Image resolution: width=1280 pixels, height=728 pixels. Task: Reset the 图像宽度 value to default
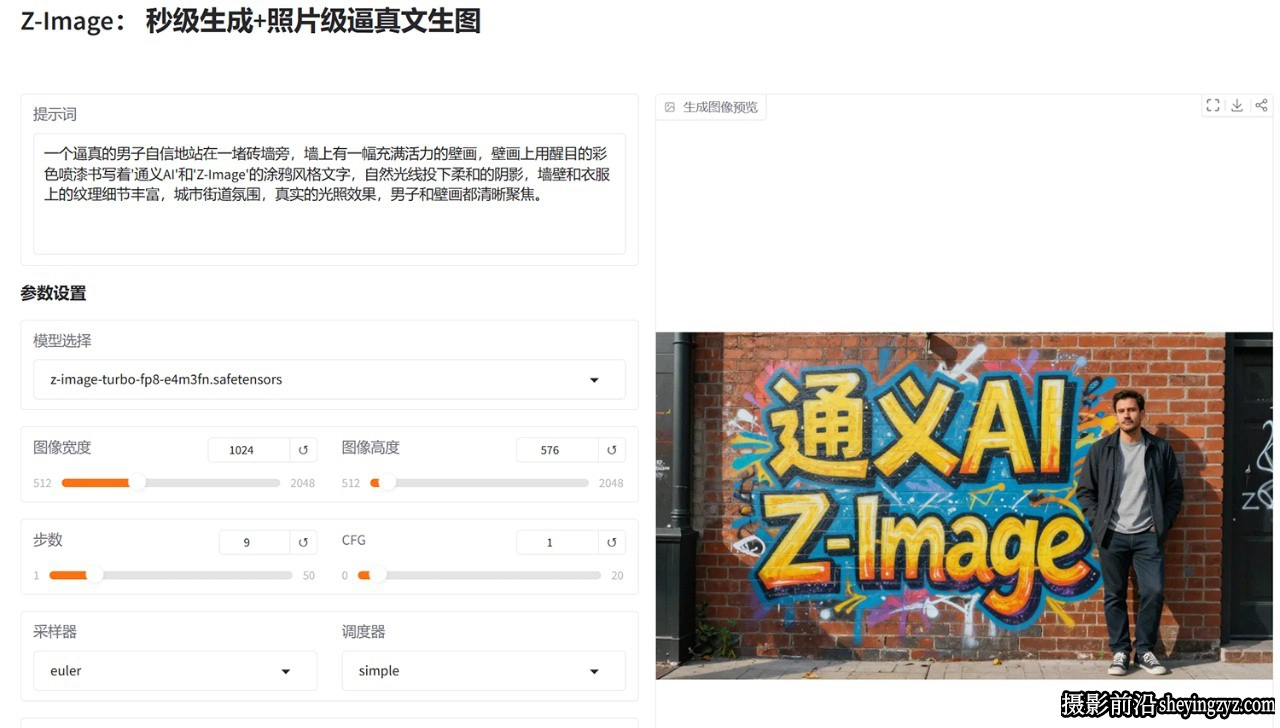tap(303, 450)
